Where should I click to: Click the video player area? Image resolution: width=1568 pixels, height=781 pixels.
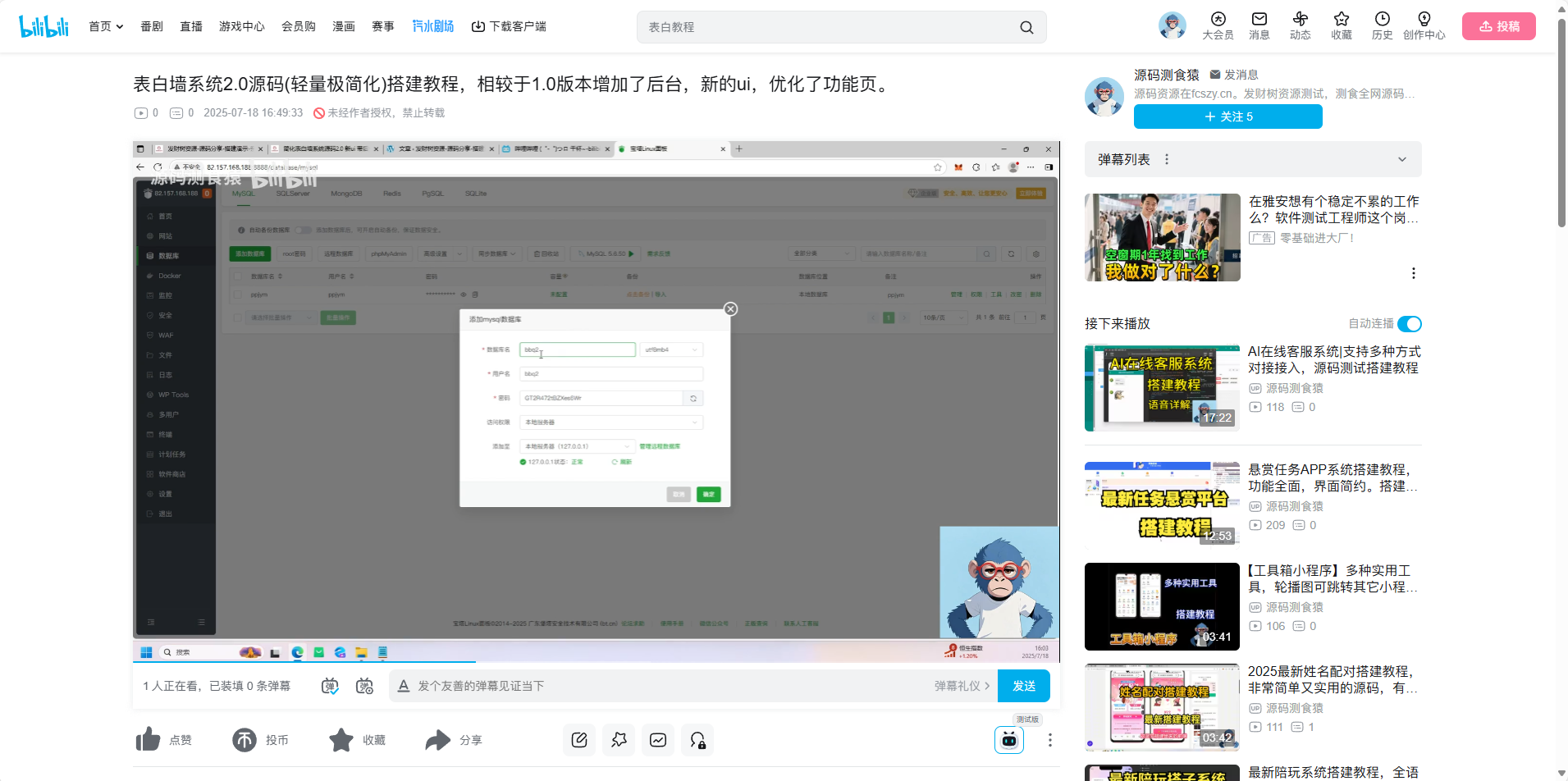pos(597,400)
